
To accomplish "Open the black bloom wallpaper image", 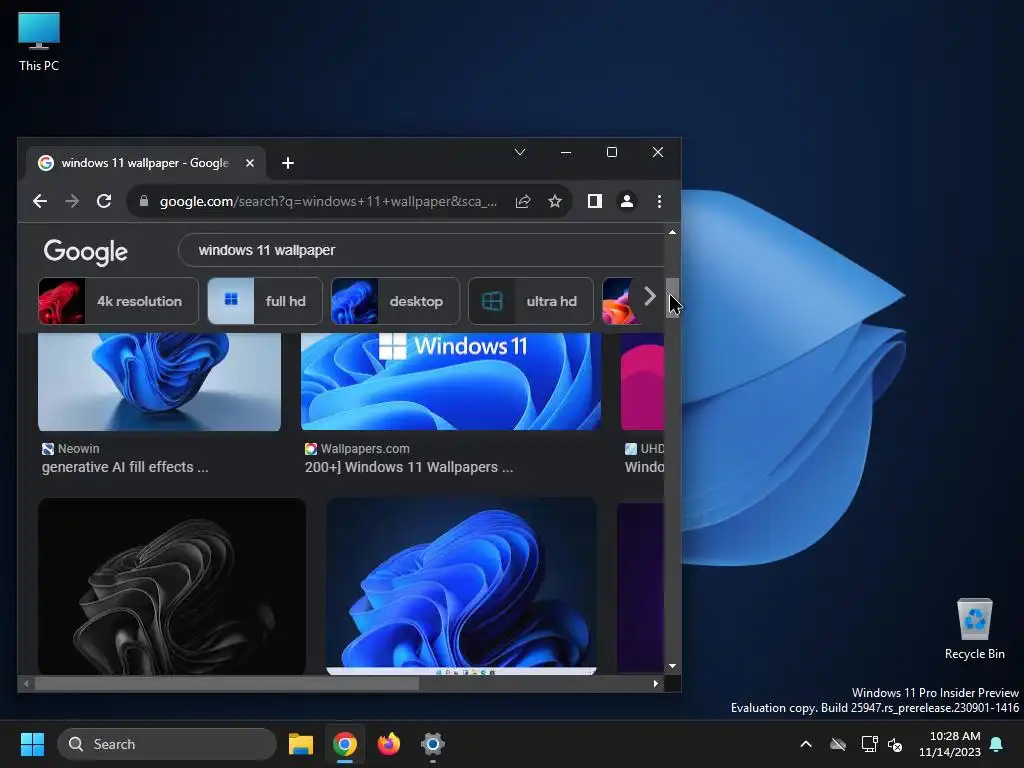I will (x=172, y=586).
